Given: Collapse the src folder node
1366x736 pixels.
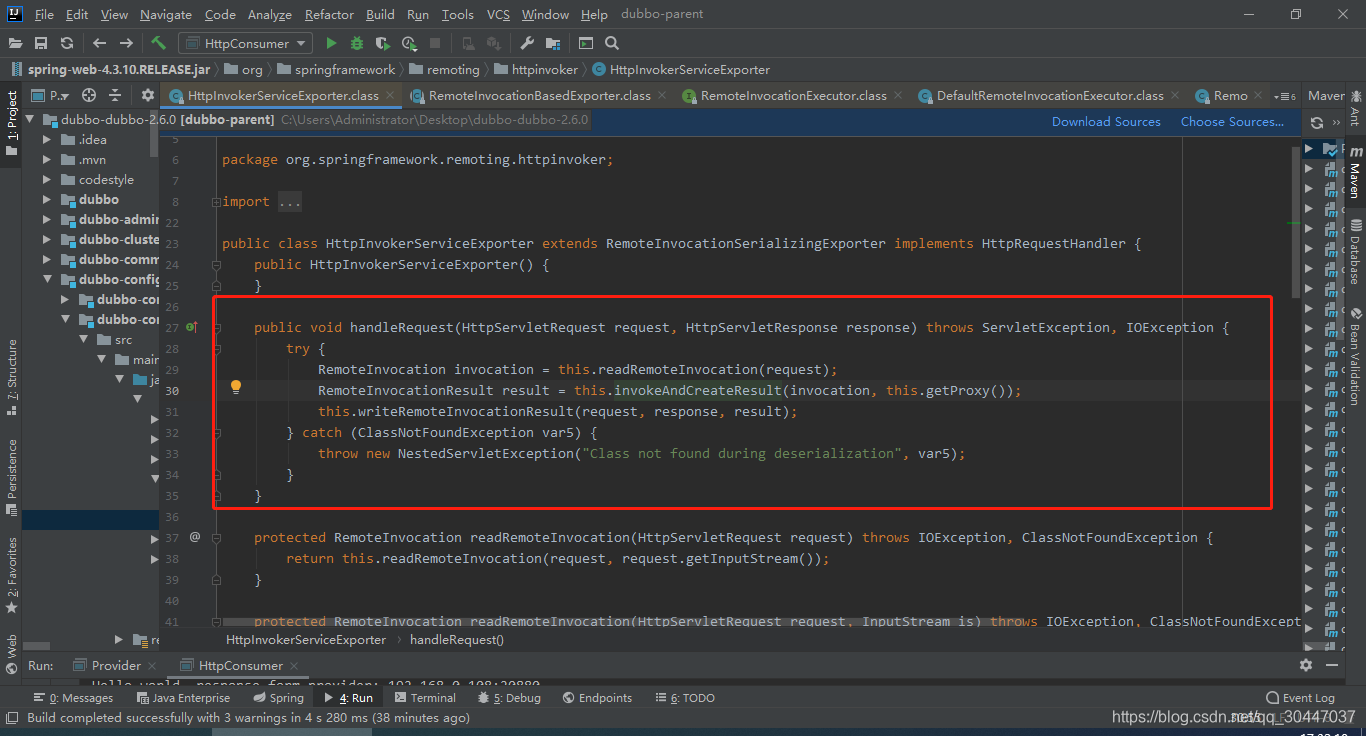Looking at the screenshot, I should (83, 339).
